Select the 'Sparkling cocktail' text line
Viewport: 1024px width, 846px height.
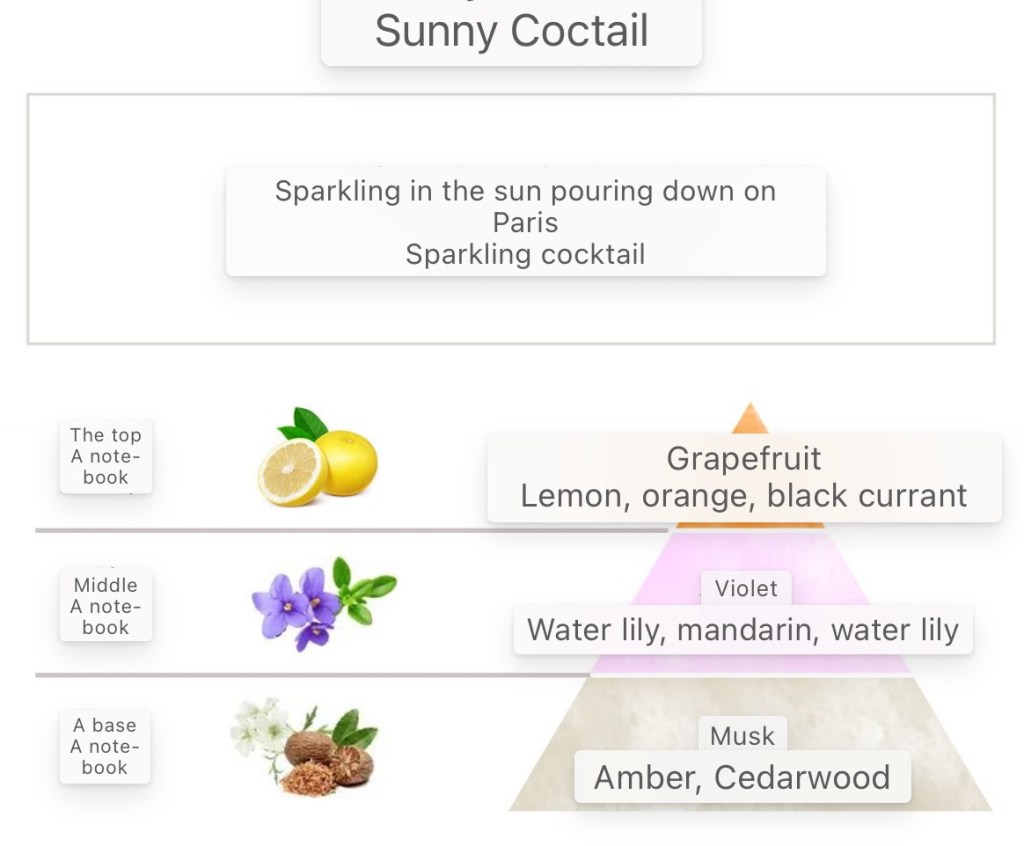pyautogui.click(x=525, y=254)
